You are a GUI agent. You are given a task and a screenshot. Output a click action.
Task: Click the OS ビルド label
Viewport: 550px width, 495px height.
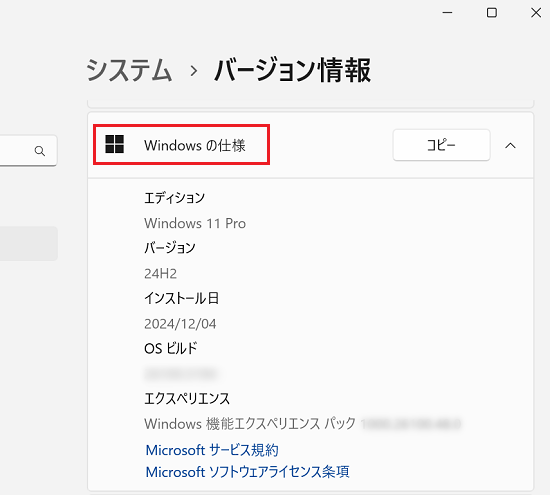(x=171, y=348)
